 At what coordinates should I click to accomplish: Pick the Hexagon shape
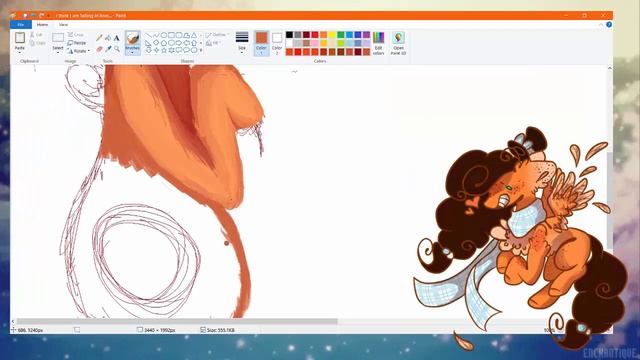pyautogui.click(x=171, y=42)
